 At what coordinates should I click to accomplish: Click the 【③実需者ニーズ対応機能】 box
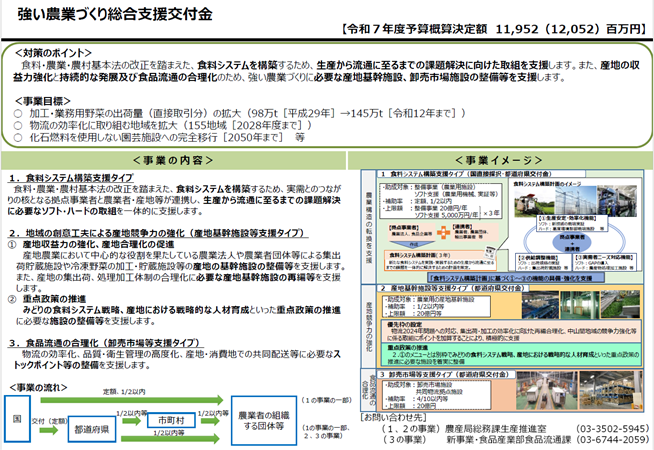[605, 262]
